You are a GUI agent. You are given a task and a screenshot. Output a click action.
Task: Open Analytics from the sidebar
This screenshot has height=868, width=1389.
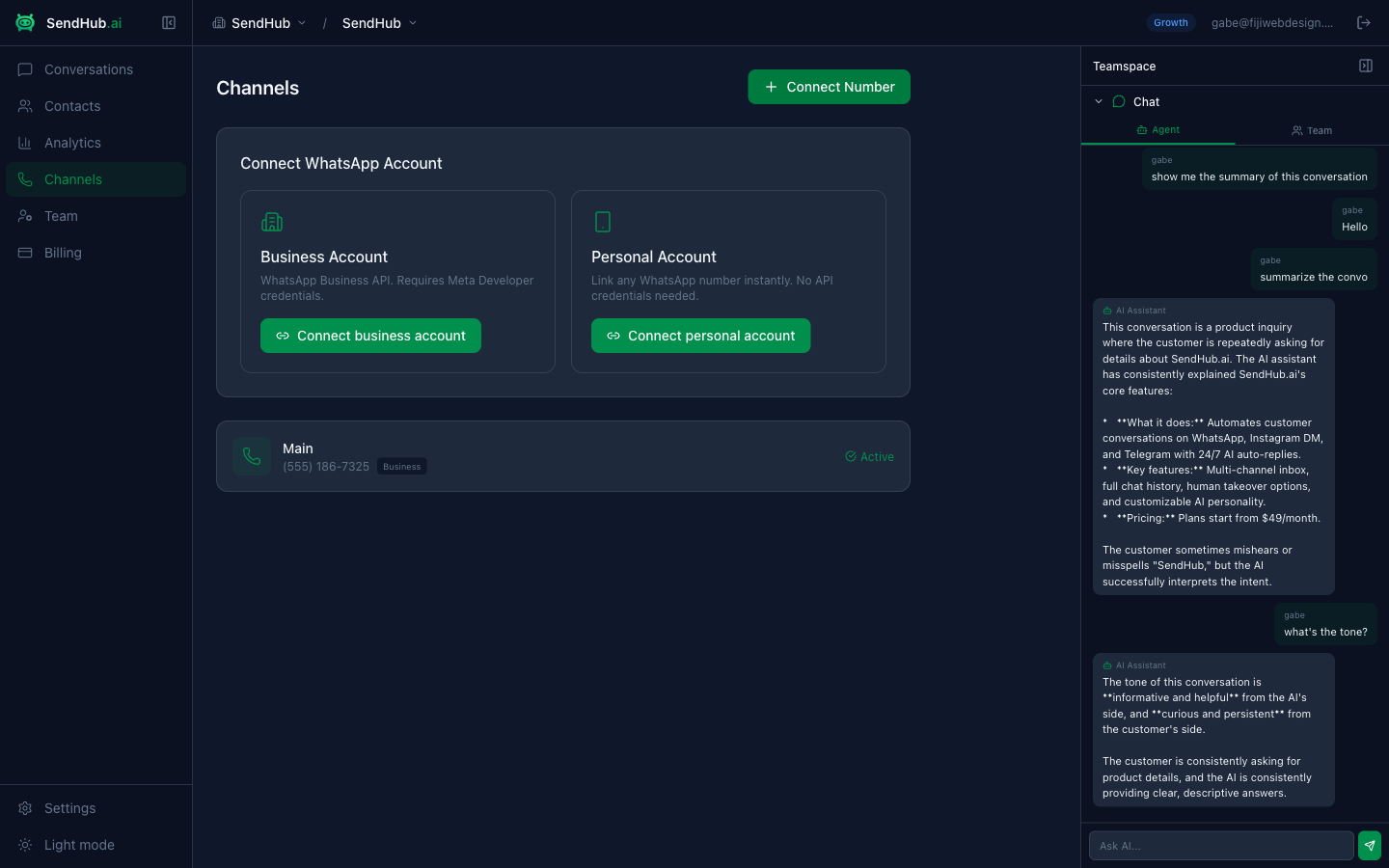click(95, 143)
